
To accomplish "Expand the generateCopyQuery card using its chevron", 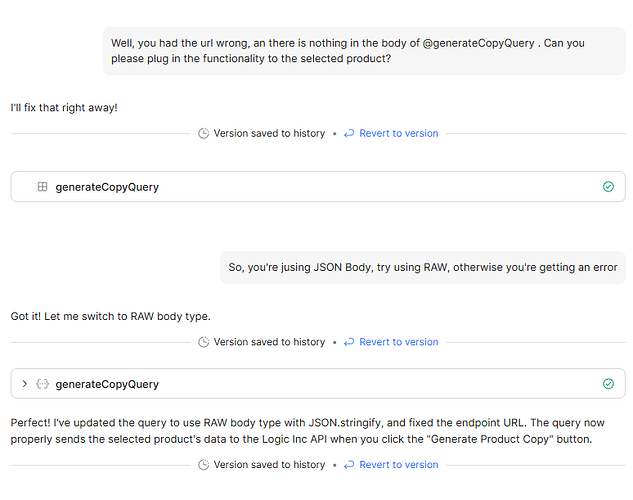I will point(24,384).
